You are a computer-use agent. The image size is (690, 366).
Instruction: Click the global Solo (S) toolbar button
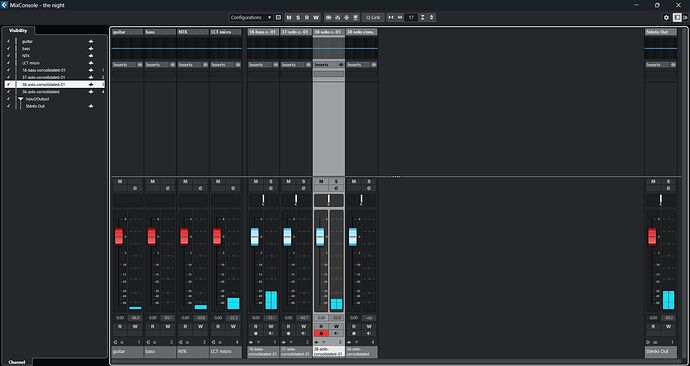point(298,18)
